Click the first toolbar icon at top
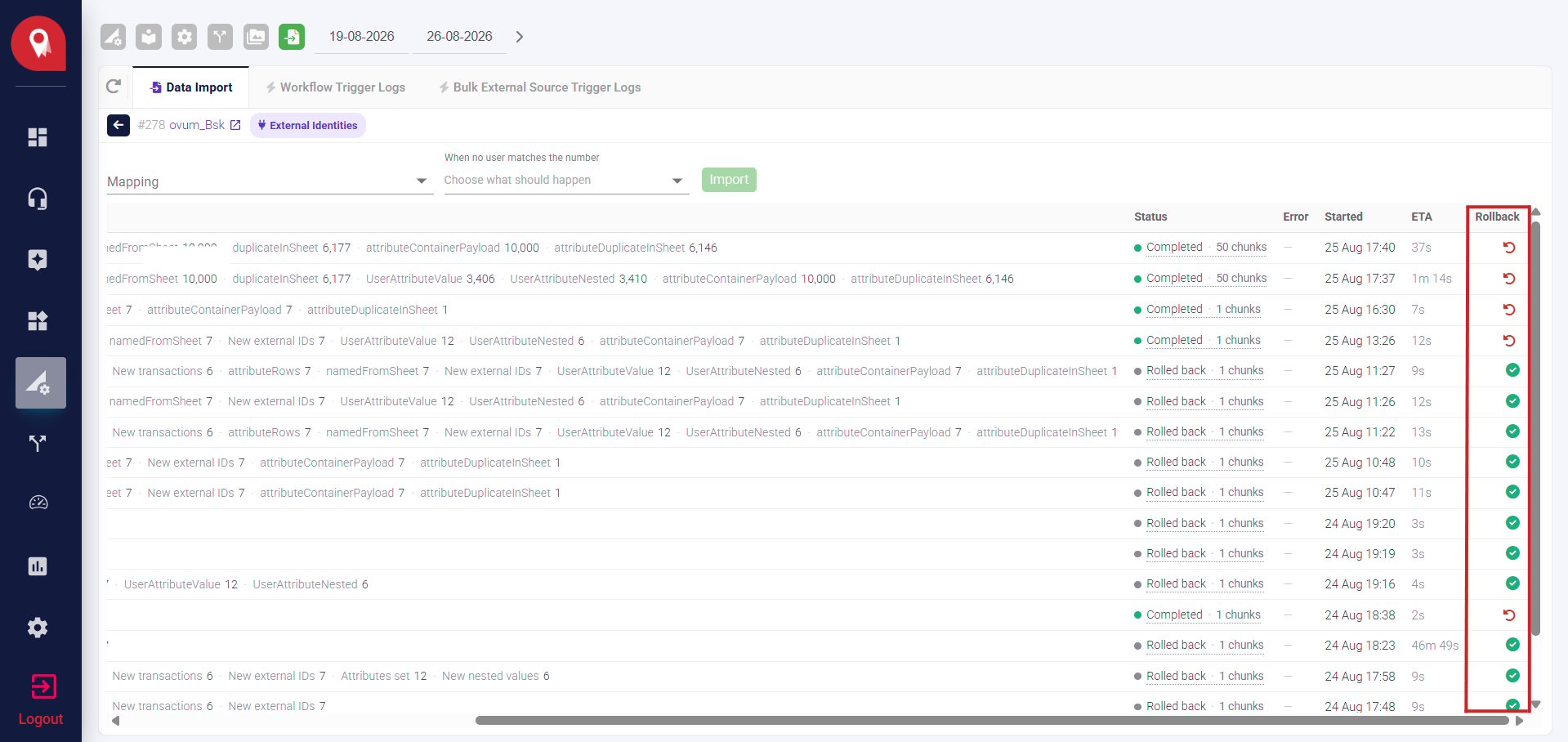The image size is (1568, 742). tap(113, 37)
